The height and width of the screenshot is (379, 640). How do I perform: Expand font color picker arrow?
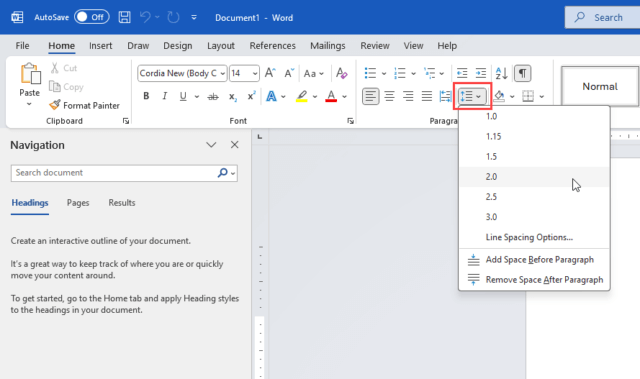pyautogui.click(x=344, y=97)
